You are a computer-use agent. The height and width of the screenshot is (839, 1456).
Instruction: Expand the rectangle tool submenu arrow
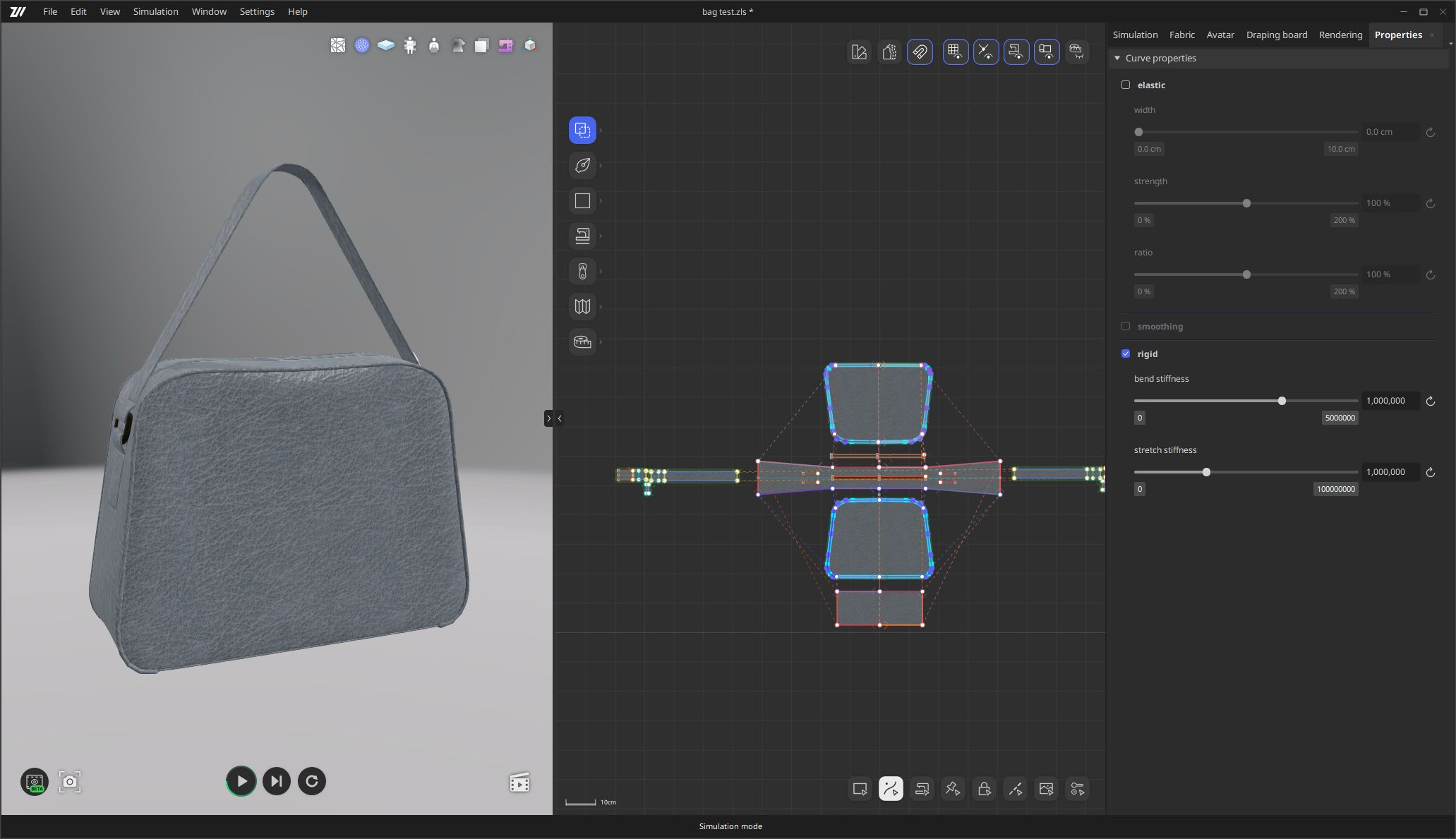click(x=601, y=201)
